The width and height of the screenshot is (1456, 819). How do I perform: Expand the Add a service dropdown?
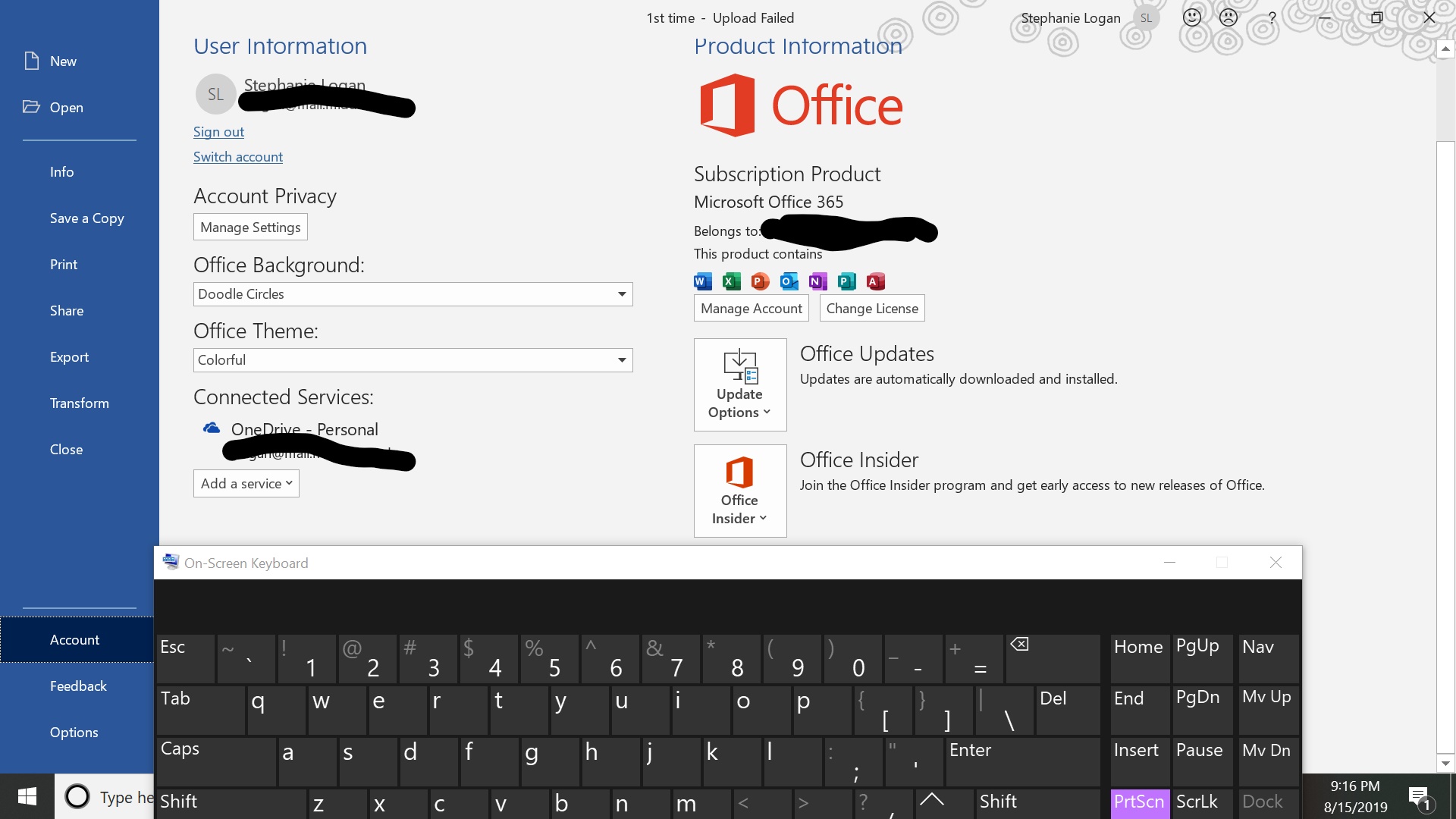click(246, 483)
